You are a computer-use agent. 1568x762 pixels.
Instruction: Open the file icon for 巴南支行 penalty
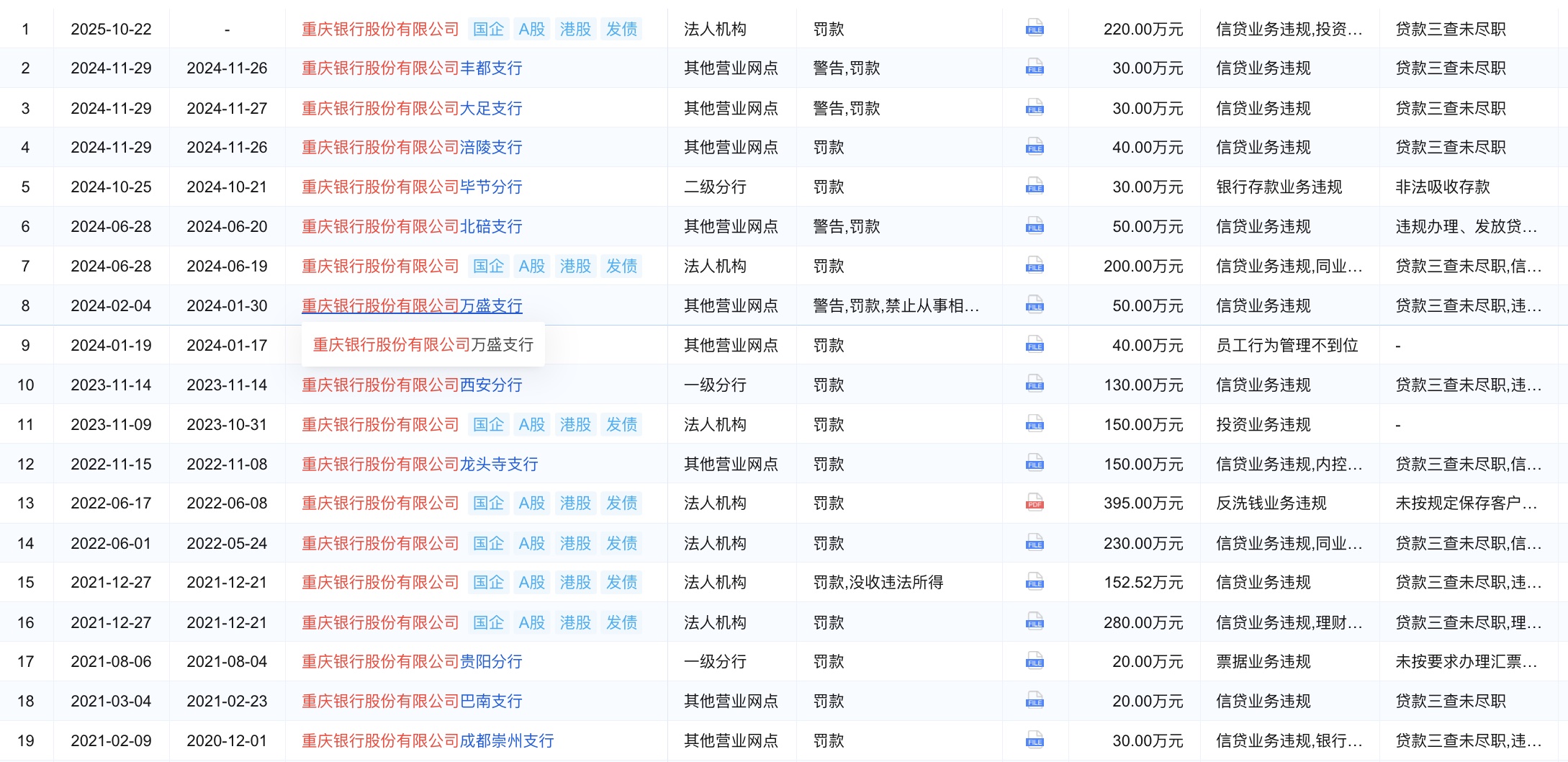tap(1035, 701)
